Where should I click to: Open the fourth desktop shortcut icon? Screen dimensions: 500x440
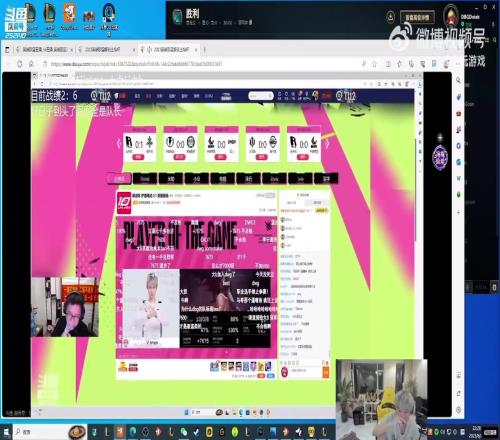89,17
